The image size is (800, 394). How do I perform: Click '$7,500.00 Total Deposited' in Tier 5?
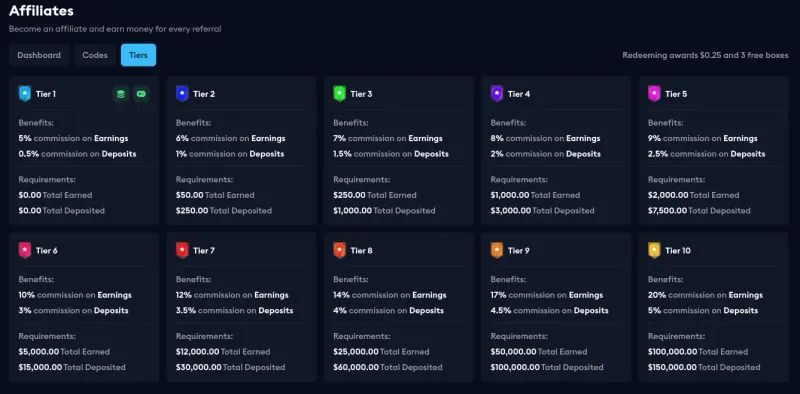tap(699, 210)
